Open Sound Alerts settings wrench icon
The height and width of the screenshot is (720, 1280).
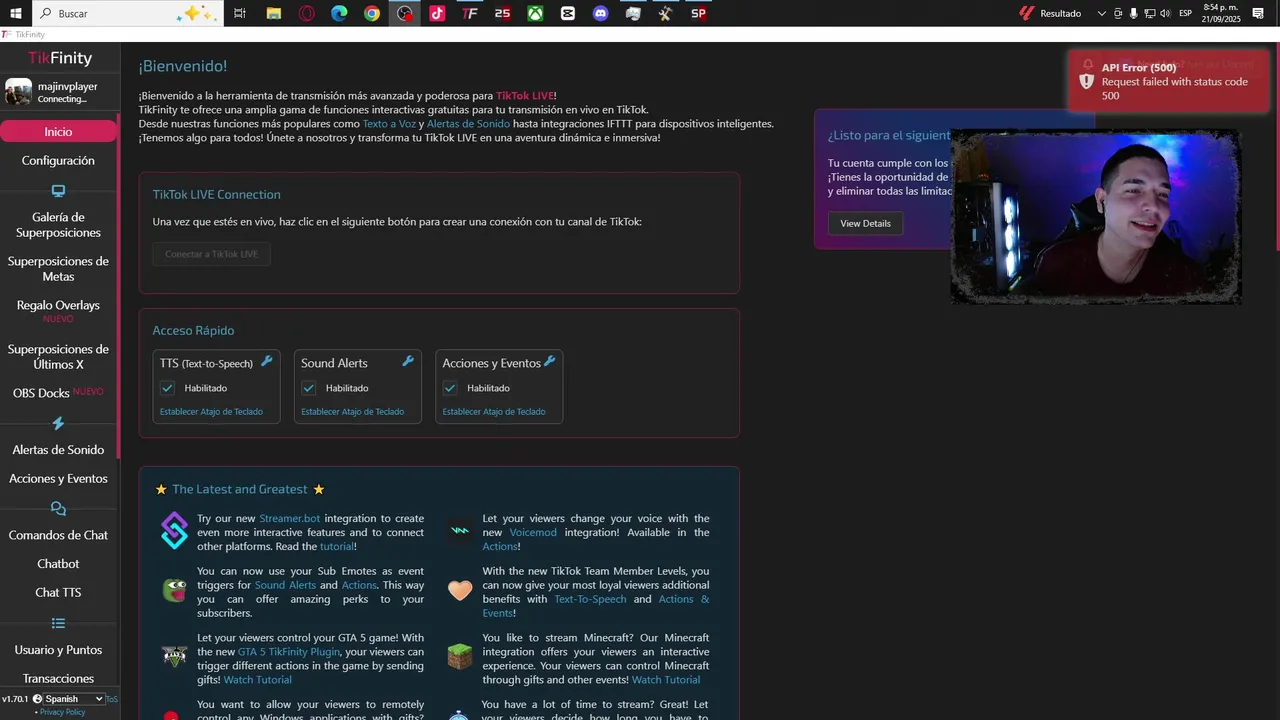point(408,361)
